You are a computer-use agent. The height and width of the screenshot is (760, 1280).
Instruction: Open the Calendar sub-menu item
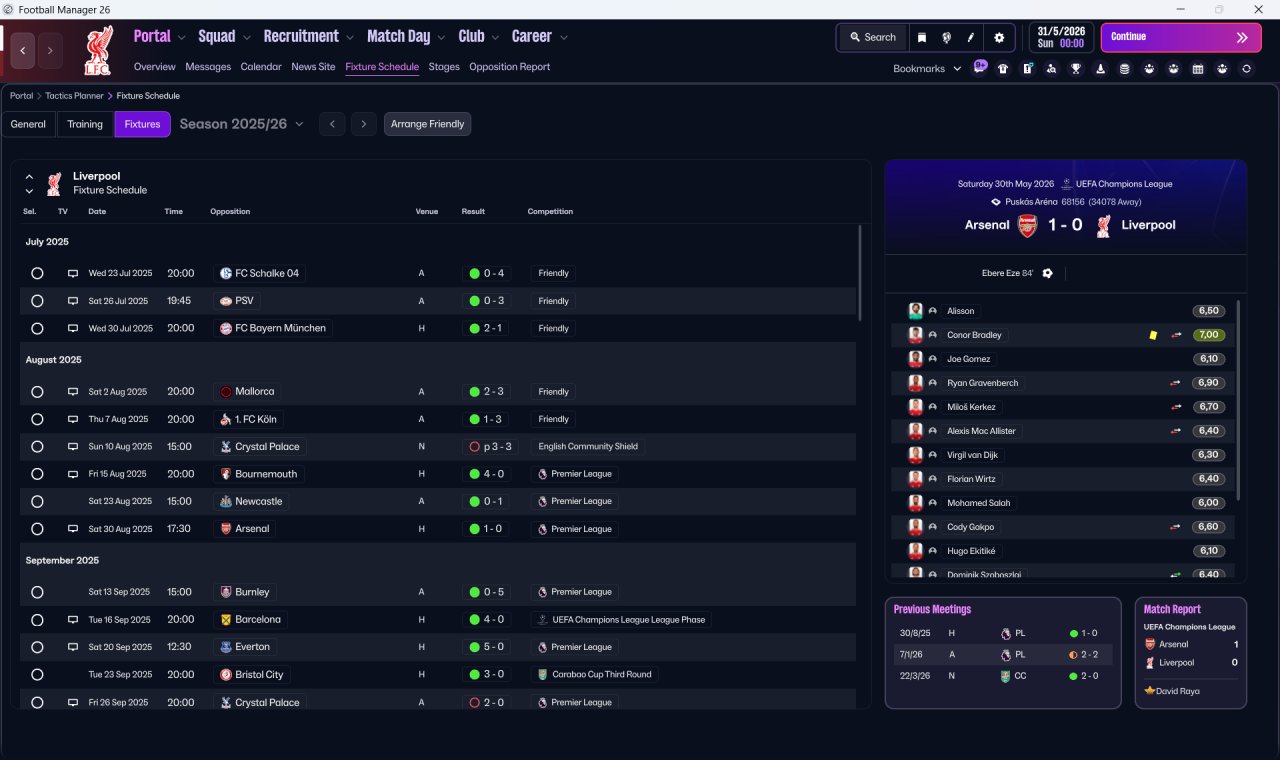261,67
